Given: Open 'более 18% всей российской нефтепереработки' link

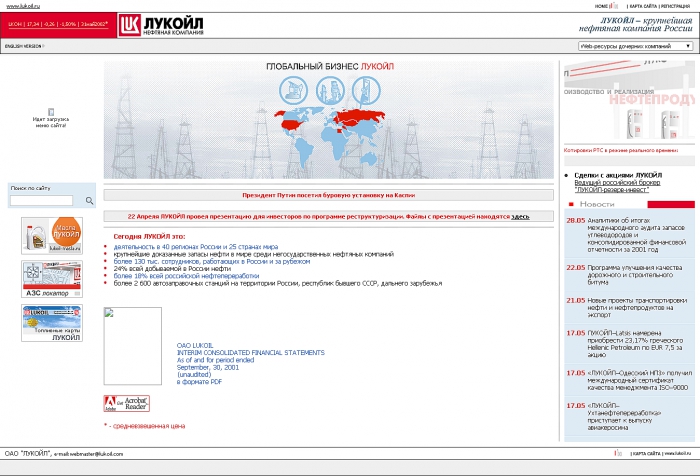Looking at the screenshot, I should click(x=186, y=276).
